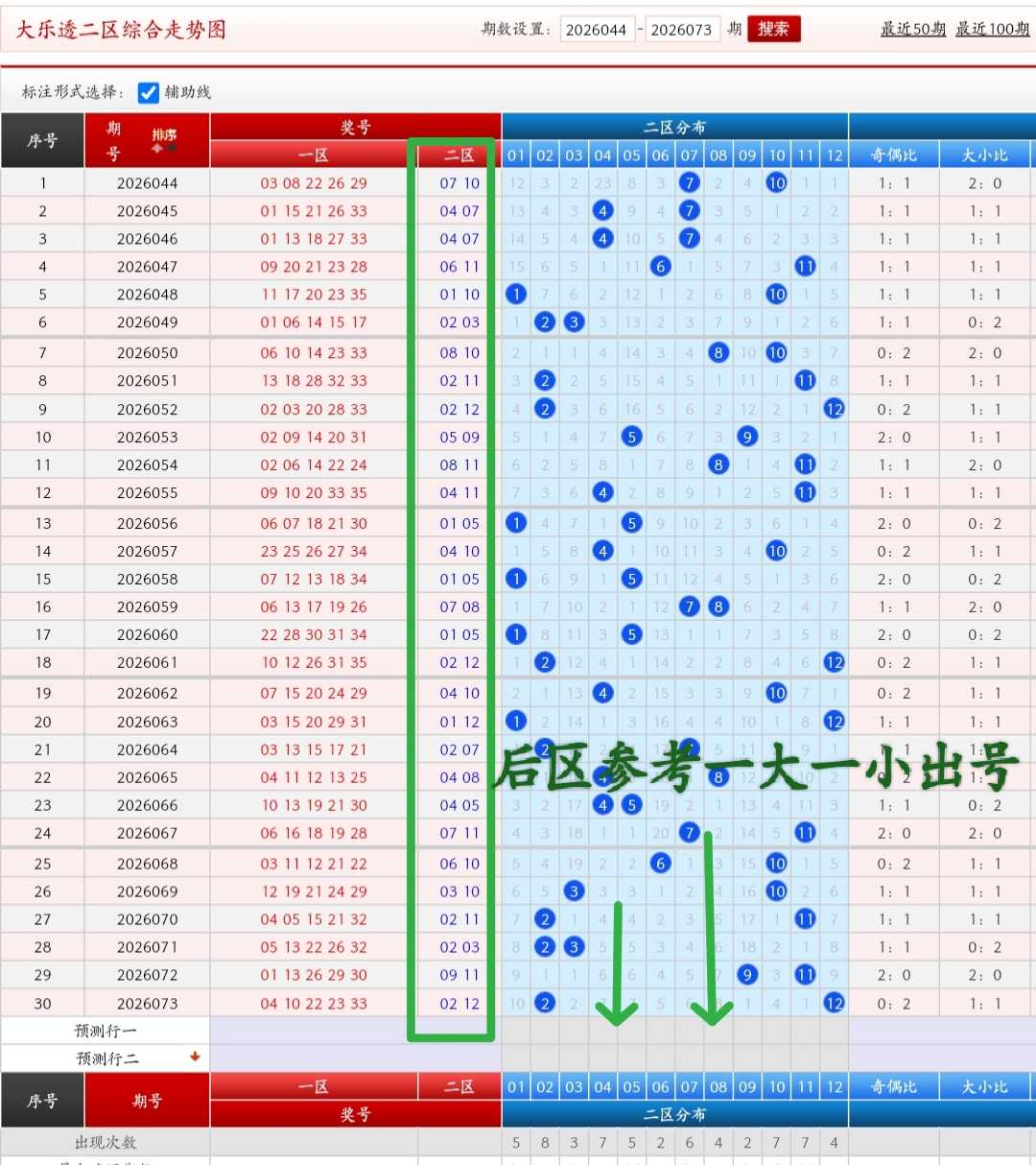
Task: Click the end period field 2026073
Action: 681,30
